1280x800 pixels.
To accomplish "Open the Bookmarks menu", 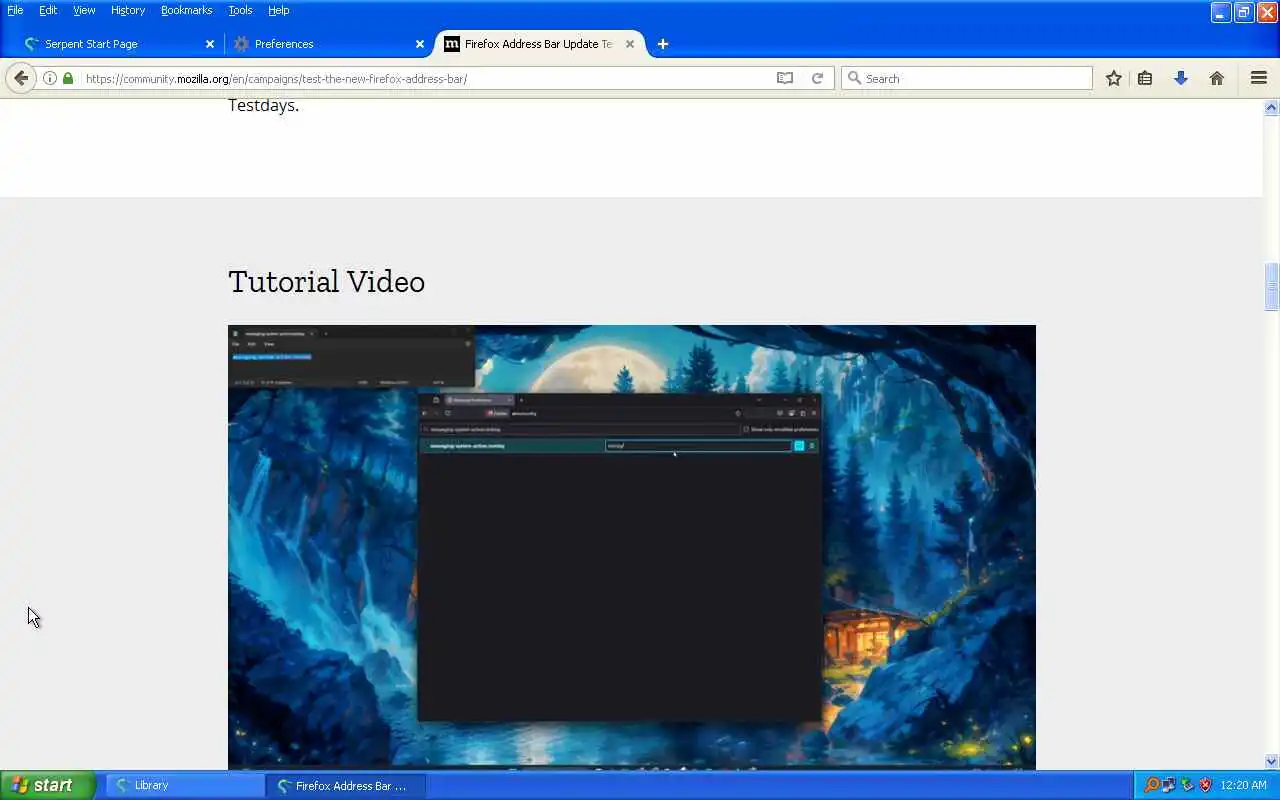I will click(x=186, y=10).
